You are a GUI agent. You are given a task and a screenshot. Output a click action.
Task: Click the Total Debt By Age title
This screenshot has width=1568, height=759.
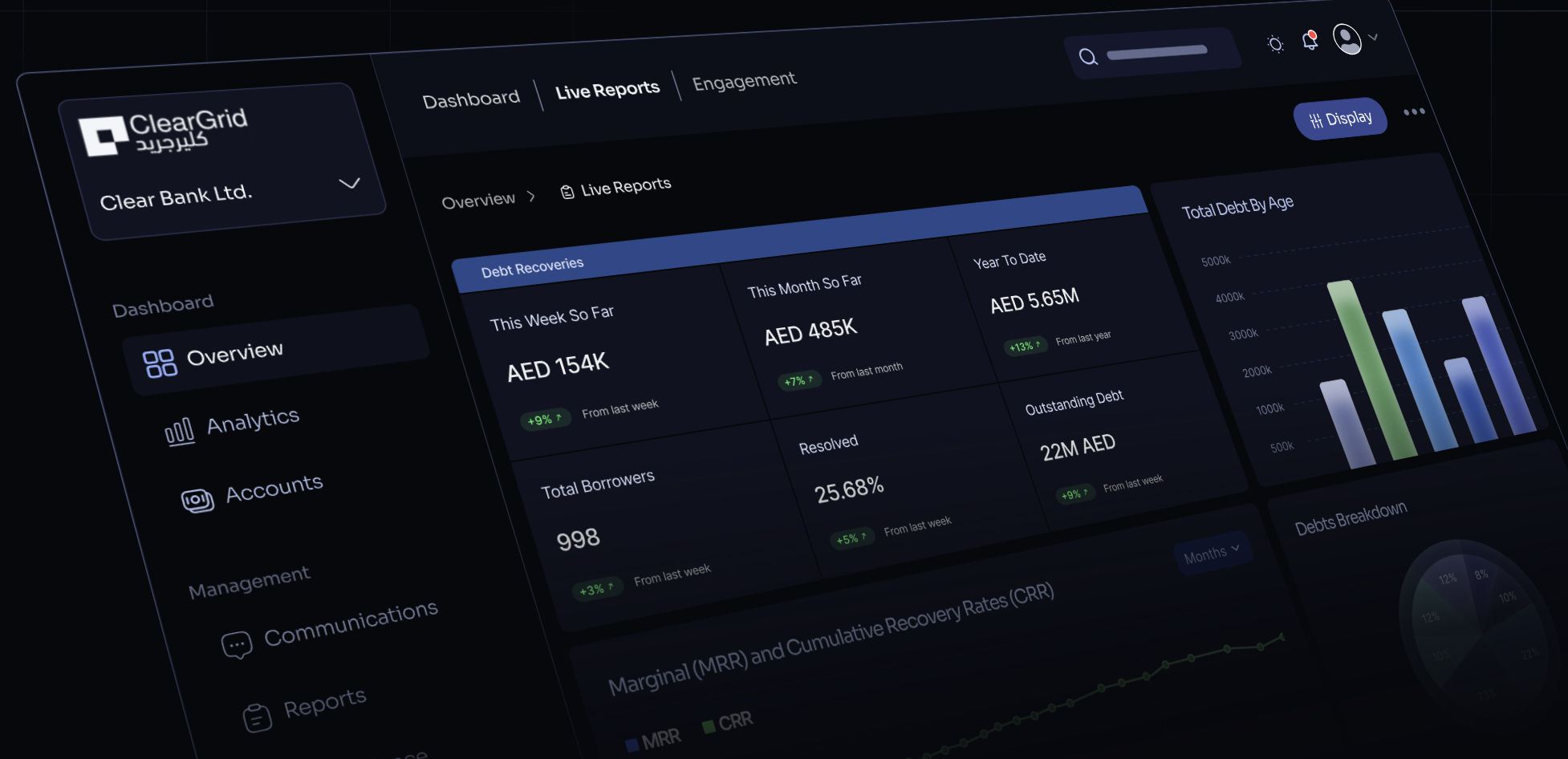click(1237, 206)
